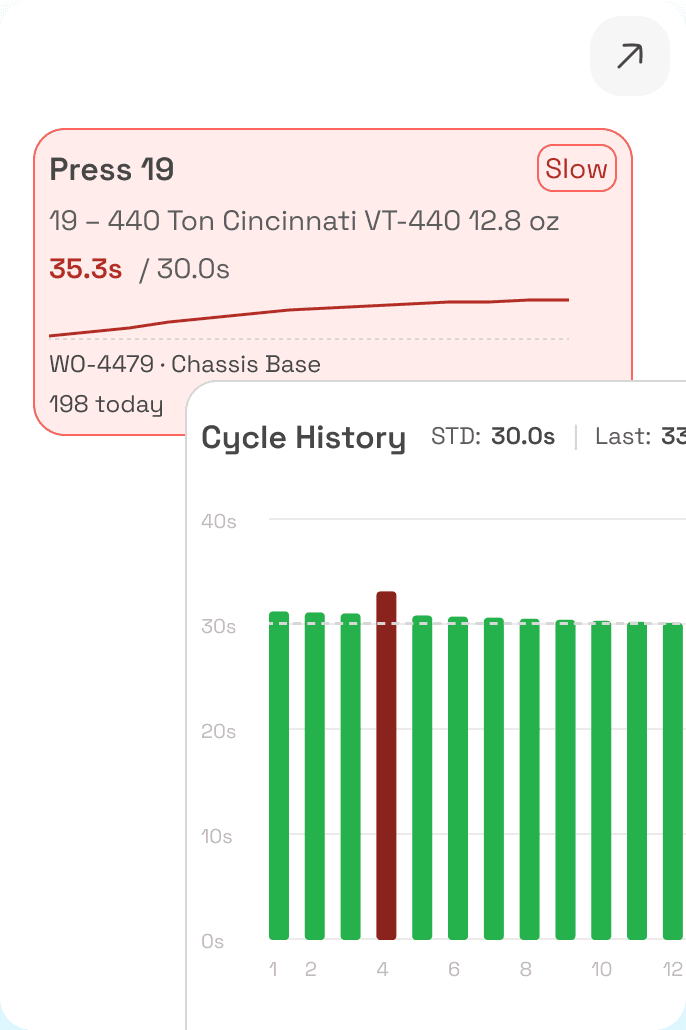Select the Press 19 card title
Screen dimensions: 686x1030
tap(112, 169)
